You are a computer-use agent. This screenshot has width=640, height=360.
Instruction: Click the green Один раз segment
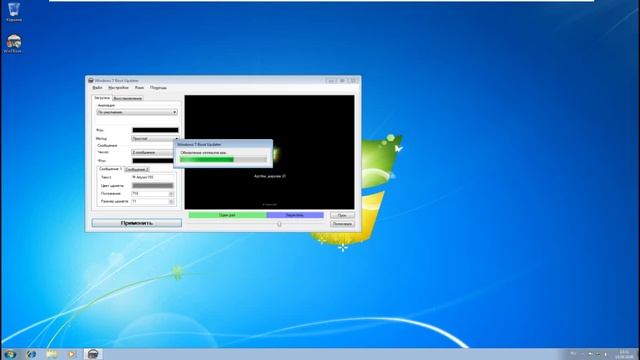point(227,215)
